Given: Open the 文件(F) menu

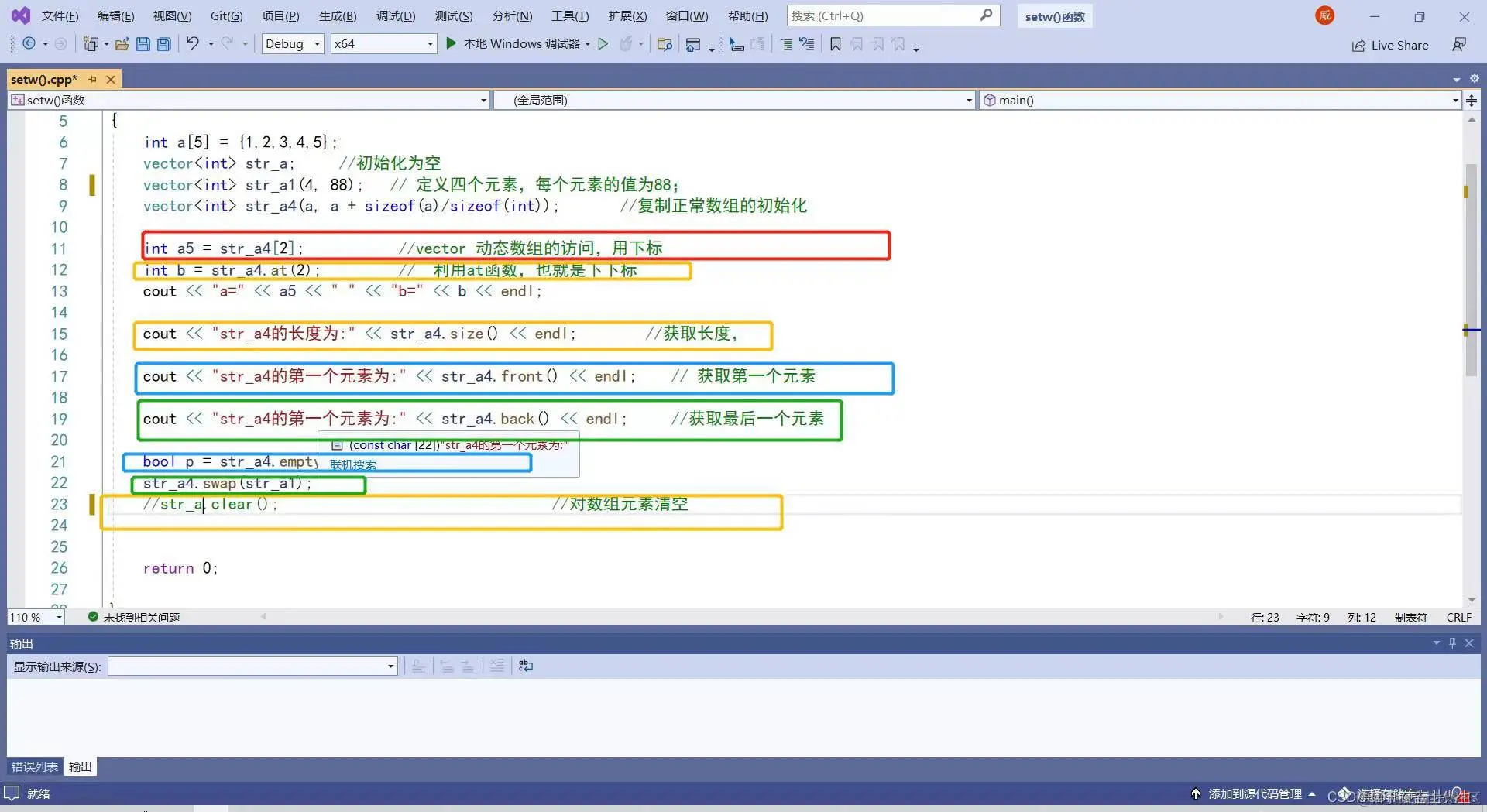Looking at the screenshot, I should click(60, 15).
